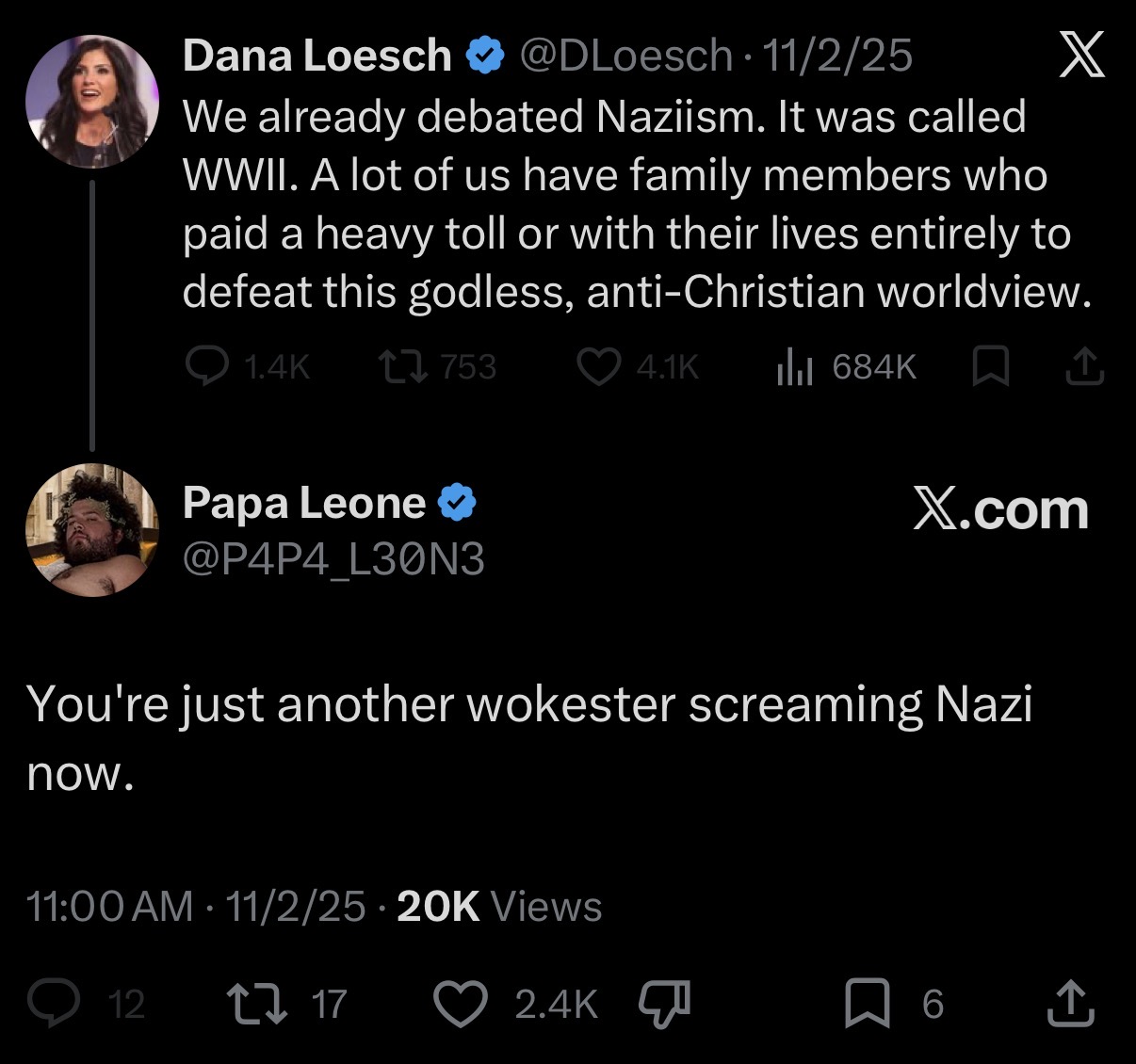
Task: Share Papa Leone's post
Action: point(1072,1004)
